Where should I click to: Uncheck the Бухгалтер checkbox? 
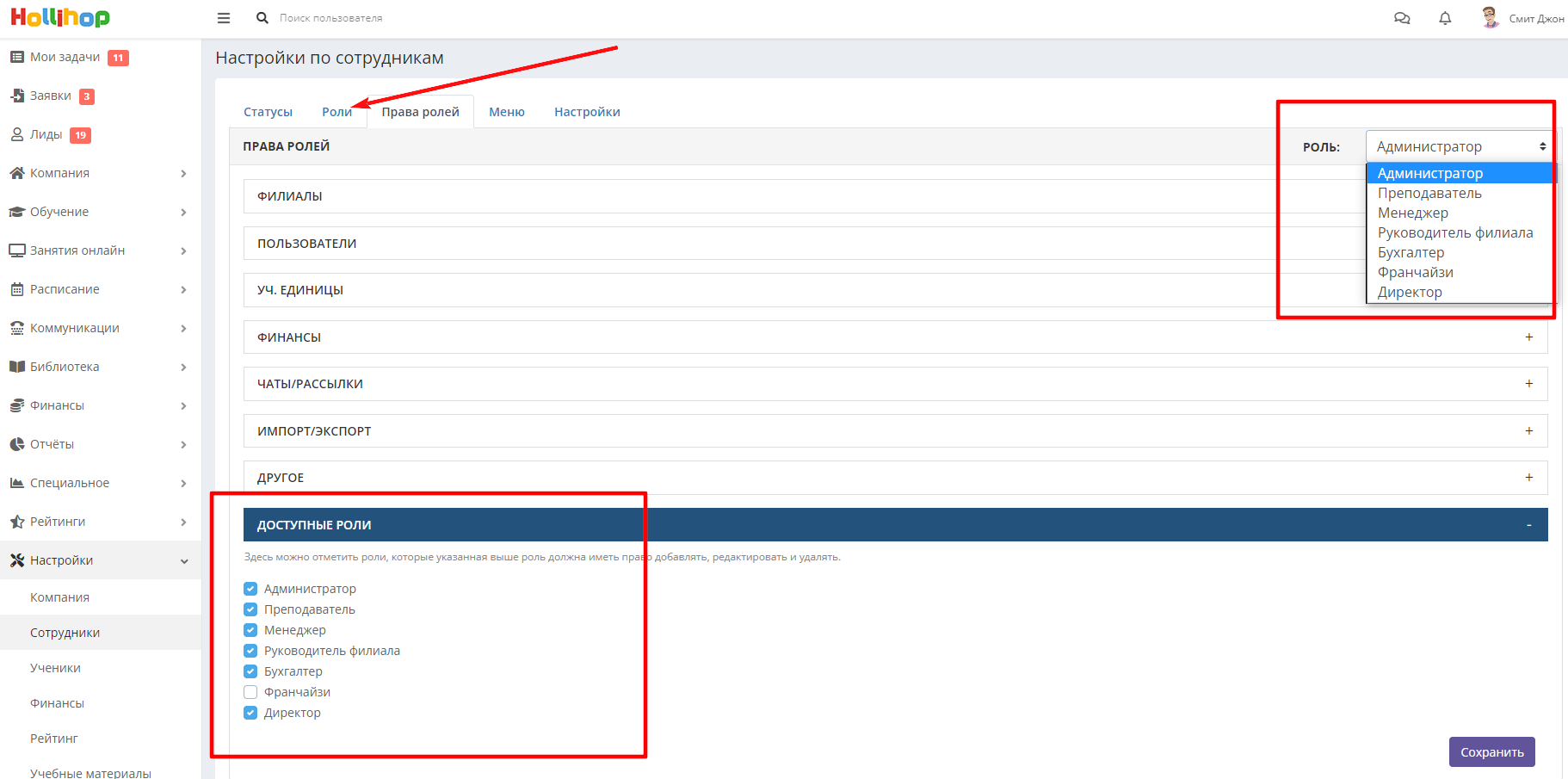(250, 671)
